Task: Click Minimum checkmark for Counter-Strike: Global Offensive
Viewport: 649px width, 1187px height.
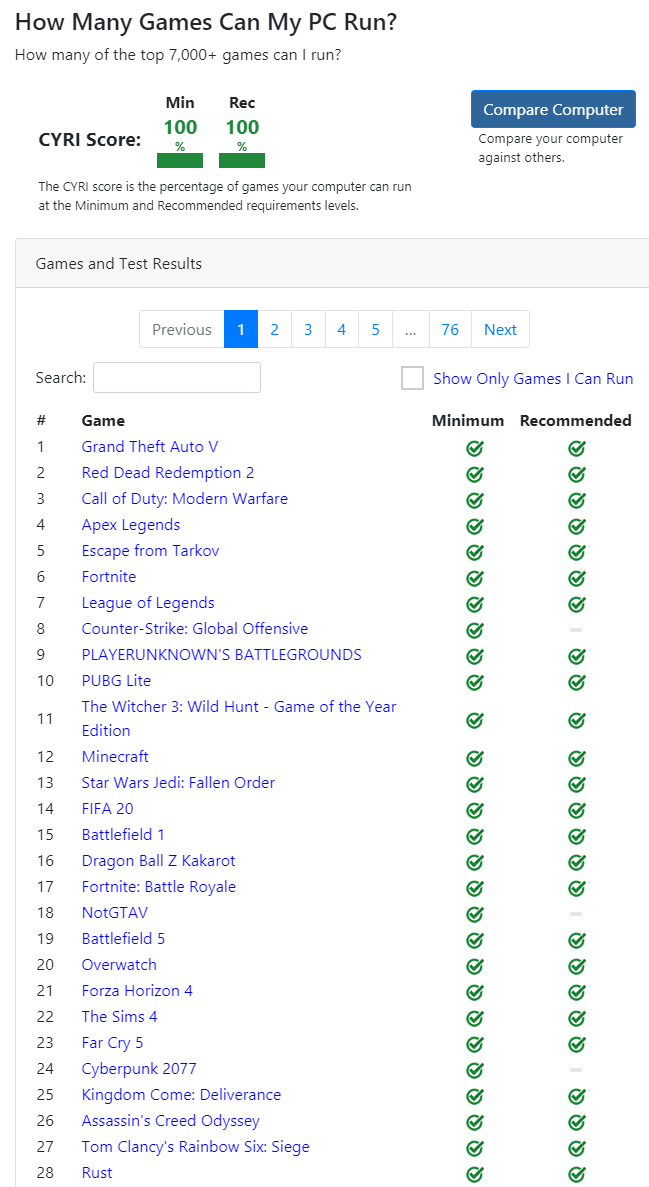Action: (x=474, y=631)
